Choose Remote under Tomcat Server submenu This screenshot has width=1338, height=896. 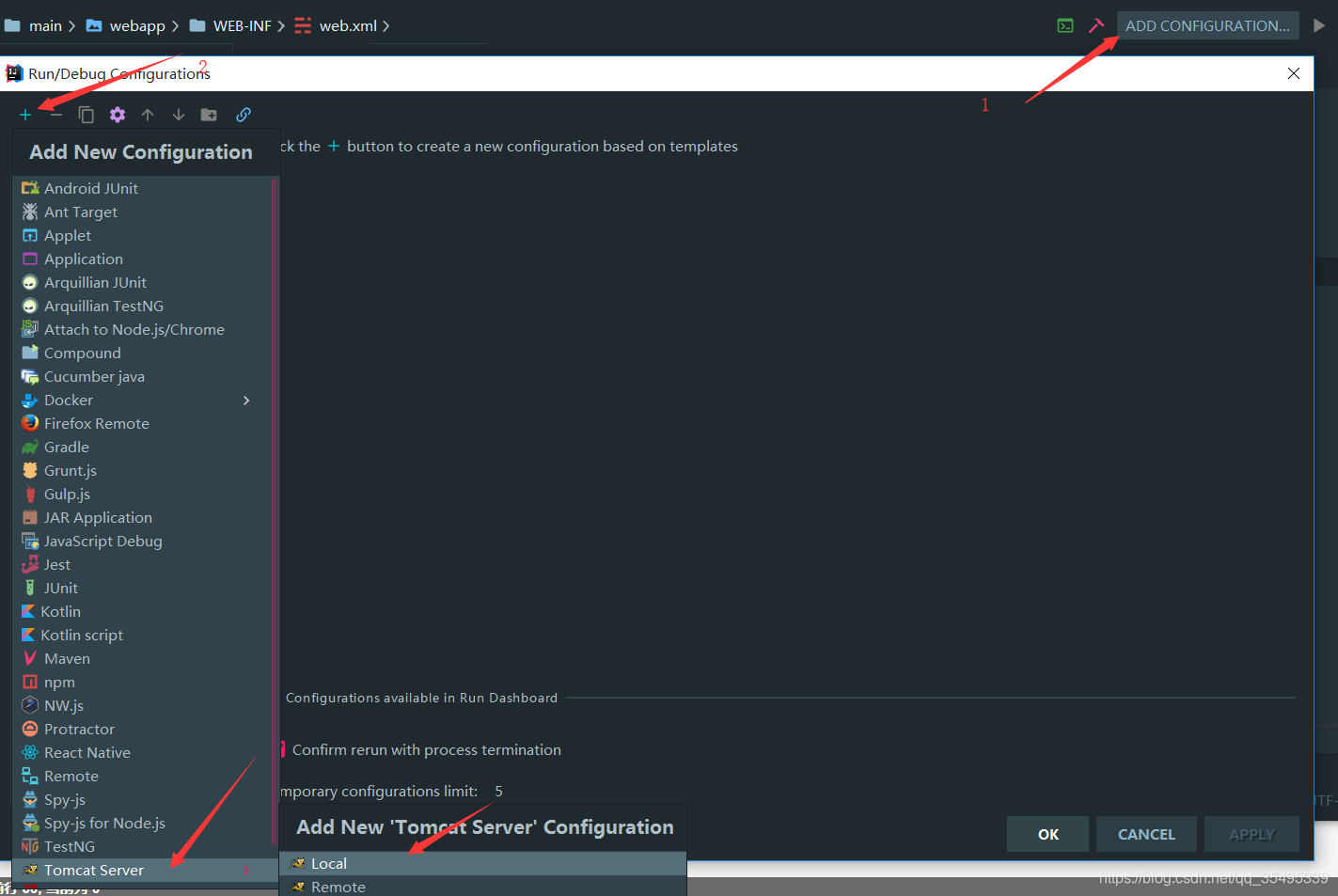[x=483, y=887]
